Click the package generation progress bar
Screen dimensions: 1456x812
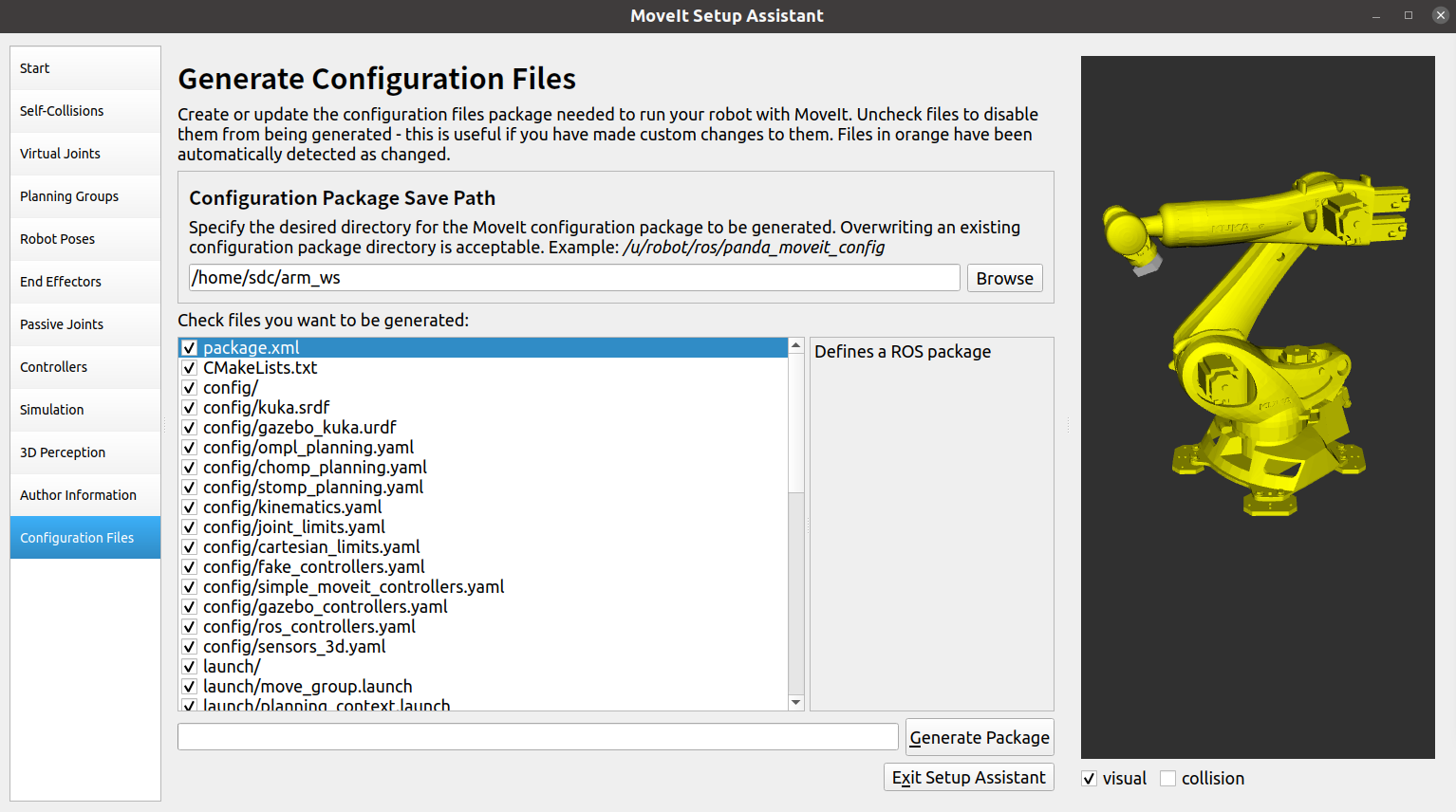point(538,737)
